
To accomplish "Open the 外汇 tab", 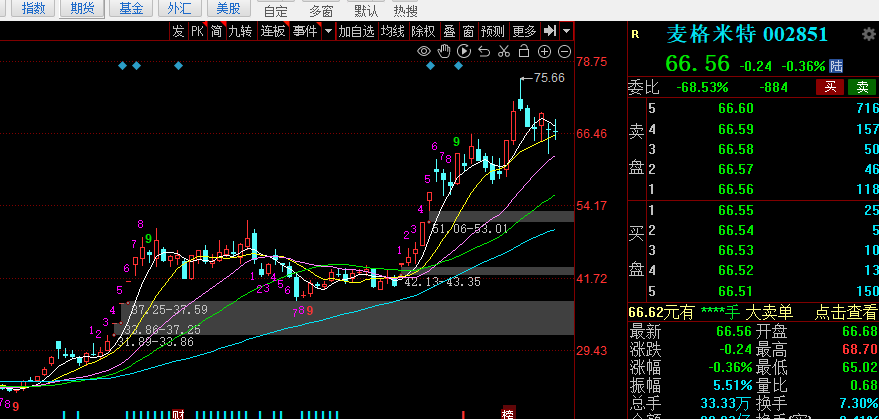I will pos(179,8).
